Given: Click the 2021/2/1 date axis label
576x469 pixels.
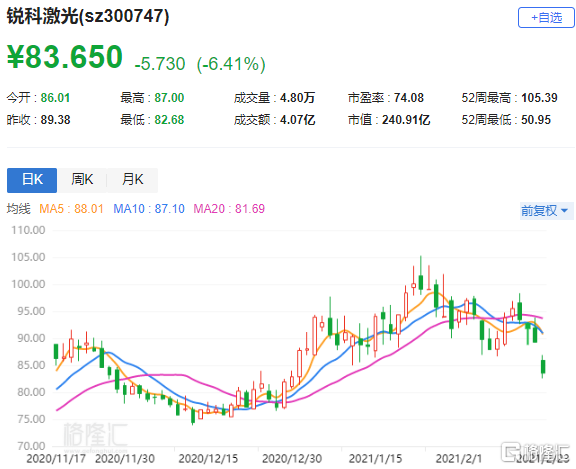Looking at the screenshot, I should (458, 459).
